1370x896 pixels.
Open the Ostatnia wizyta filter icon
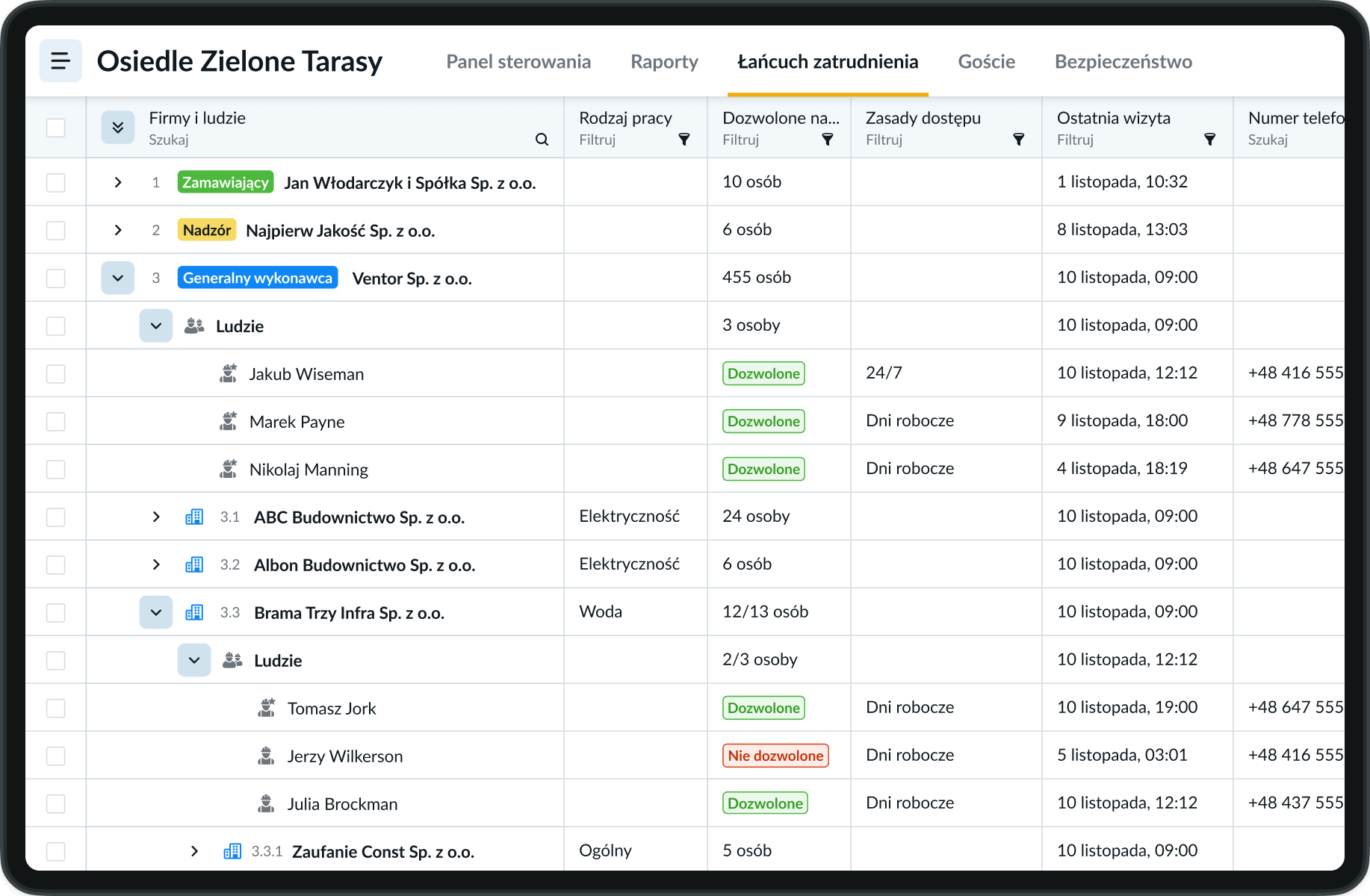(1209, 140)
